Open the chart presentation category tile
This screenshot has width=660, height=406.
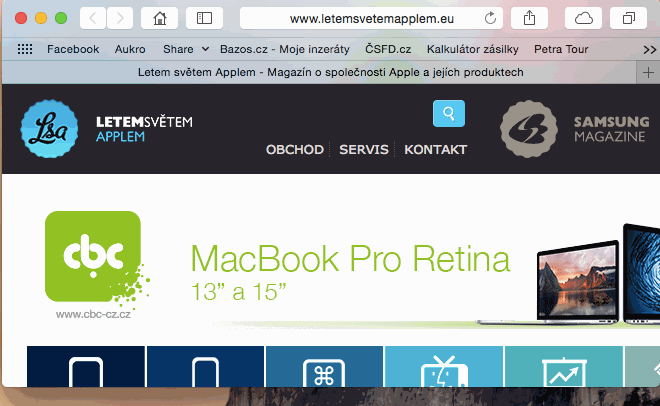tap(564, 366)
